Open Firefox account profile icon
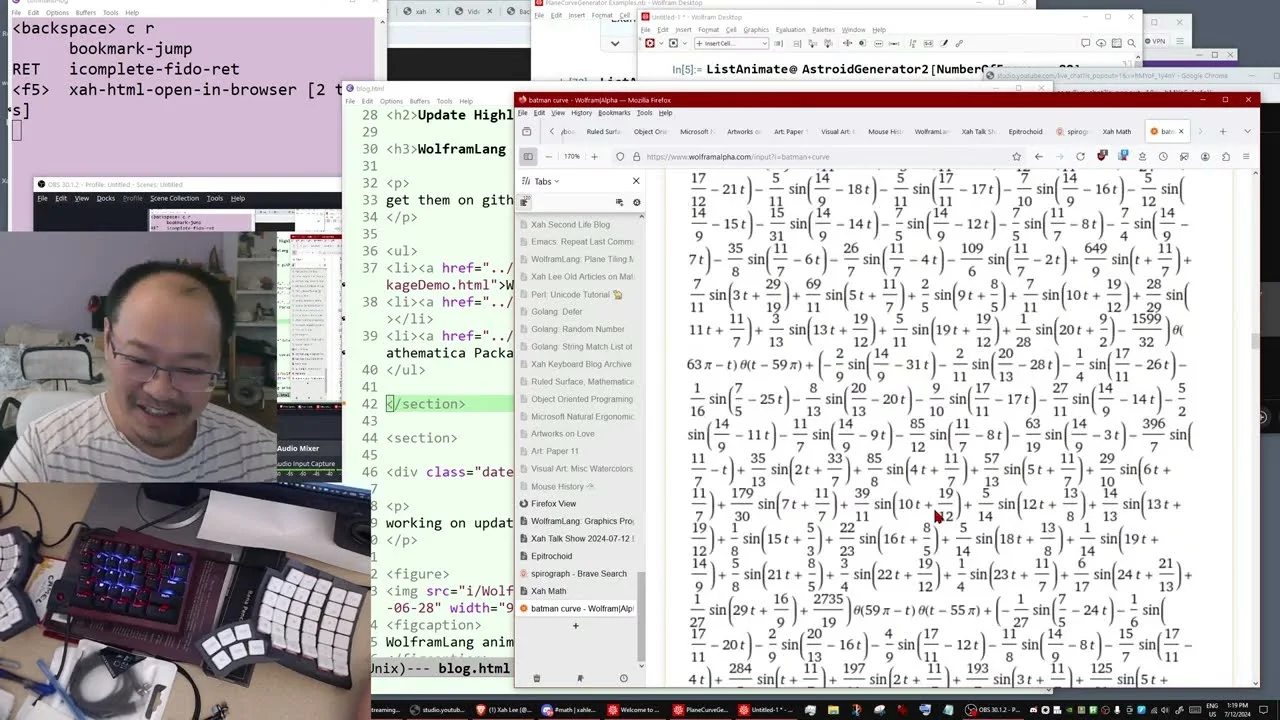The width and height of the screenshot is (1280, 720). pos(1205,157)
